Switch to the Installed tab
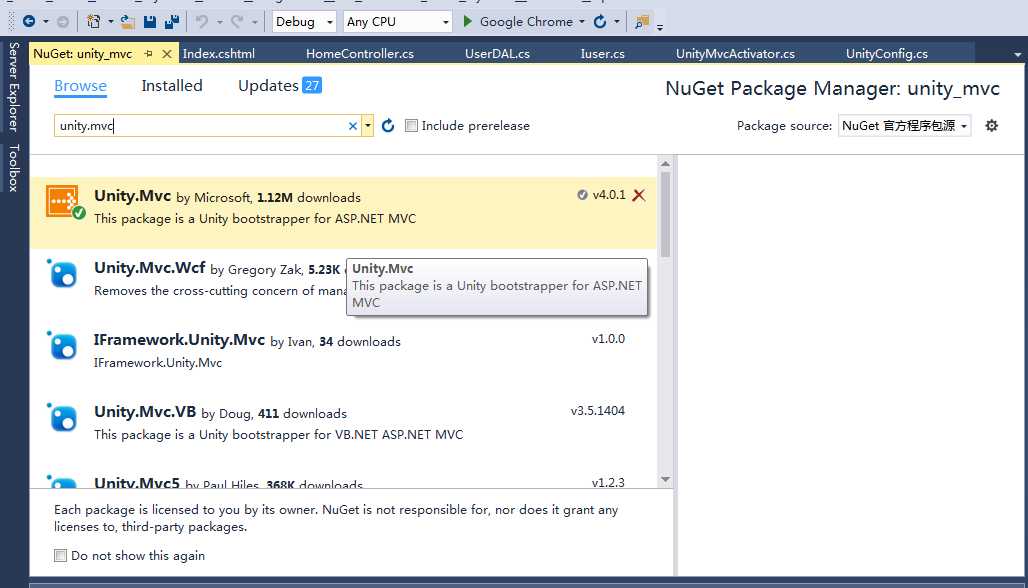The height and width of the screenshot is (588, 1028). coord(172,86)
